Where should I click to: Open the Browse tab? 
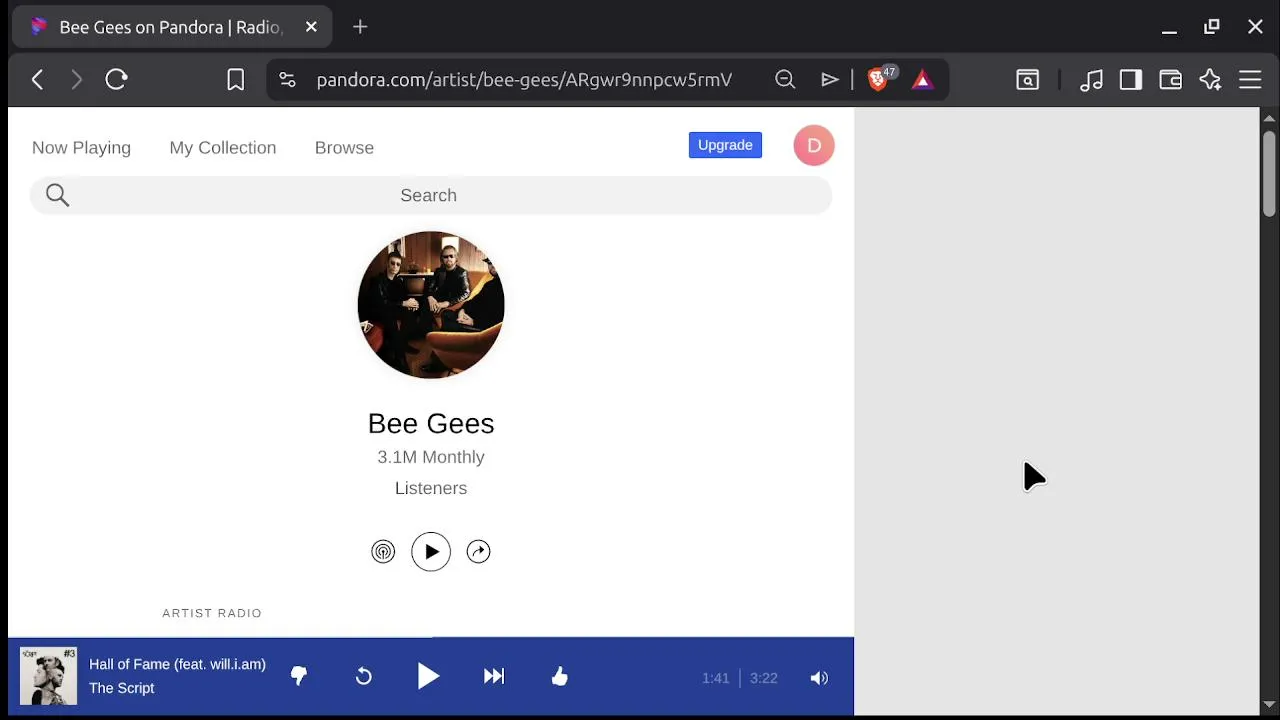click(x=344, y=148)
